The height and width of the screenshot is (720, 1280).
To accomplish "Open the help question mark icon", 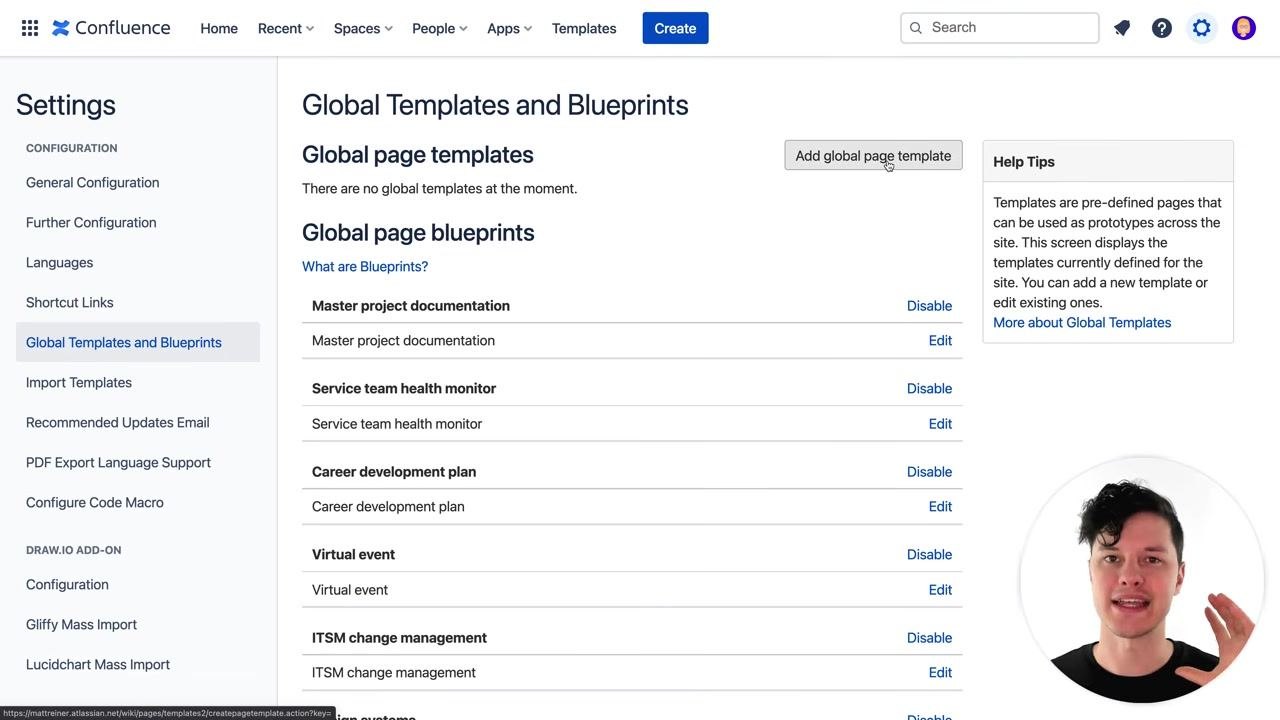I will tap(1162, 28).
